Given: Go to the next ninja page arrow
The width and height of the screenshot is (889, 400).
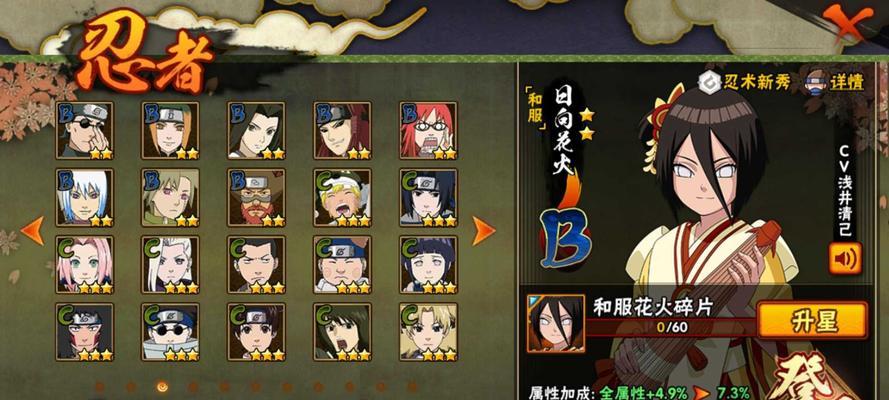Looking at the screenshot, I should (x=484, y=231).
